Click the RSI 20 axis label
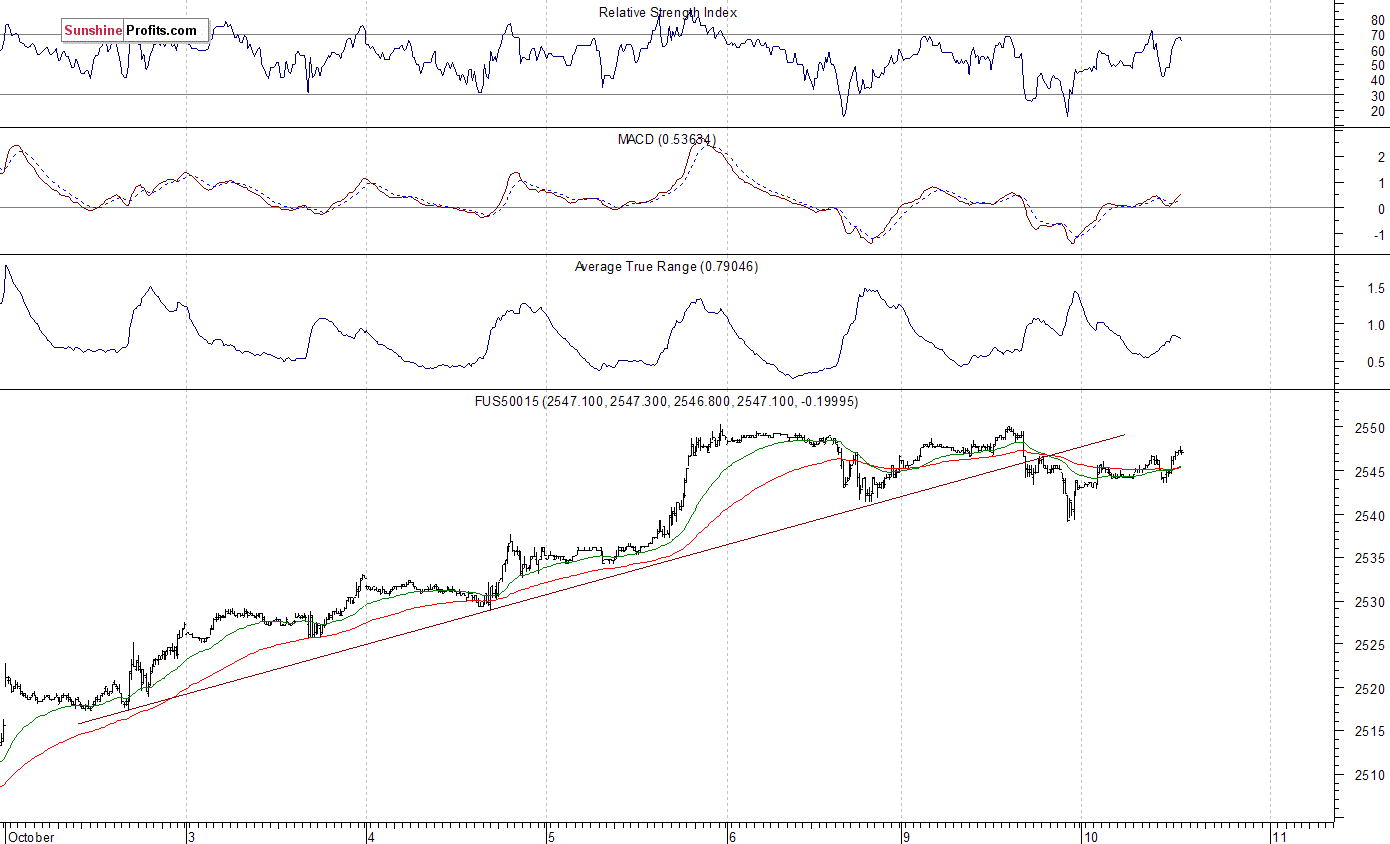1390x844 pixels. point(1377,111)
